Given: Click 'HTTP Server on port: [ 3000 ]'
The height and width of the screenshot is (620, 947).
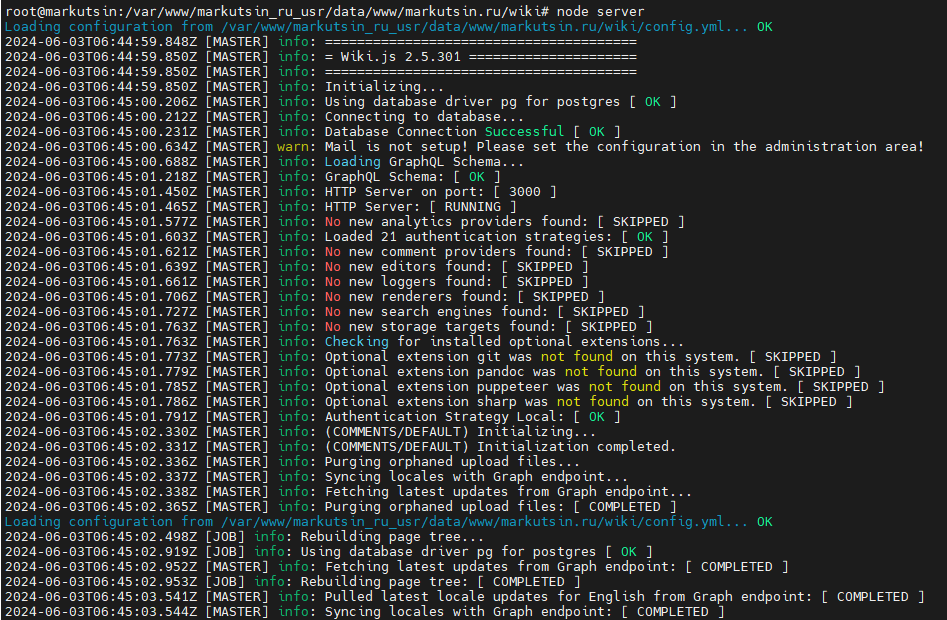Looking at the screenshot, I should pyautogui.click(x=280, y=191).
